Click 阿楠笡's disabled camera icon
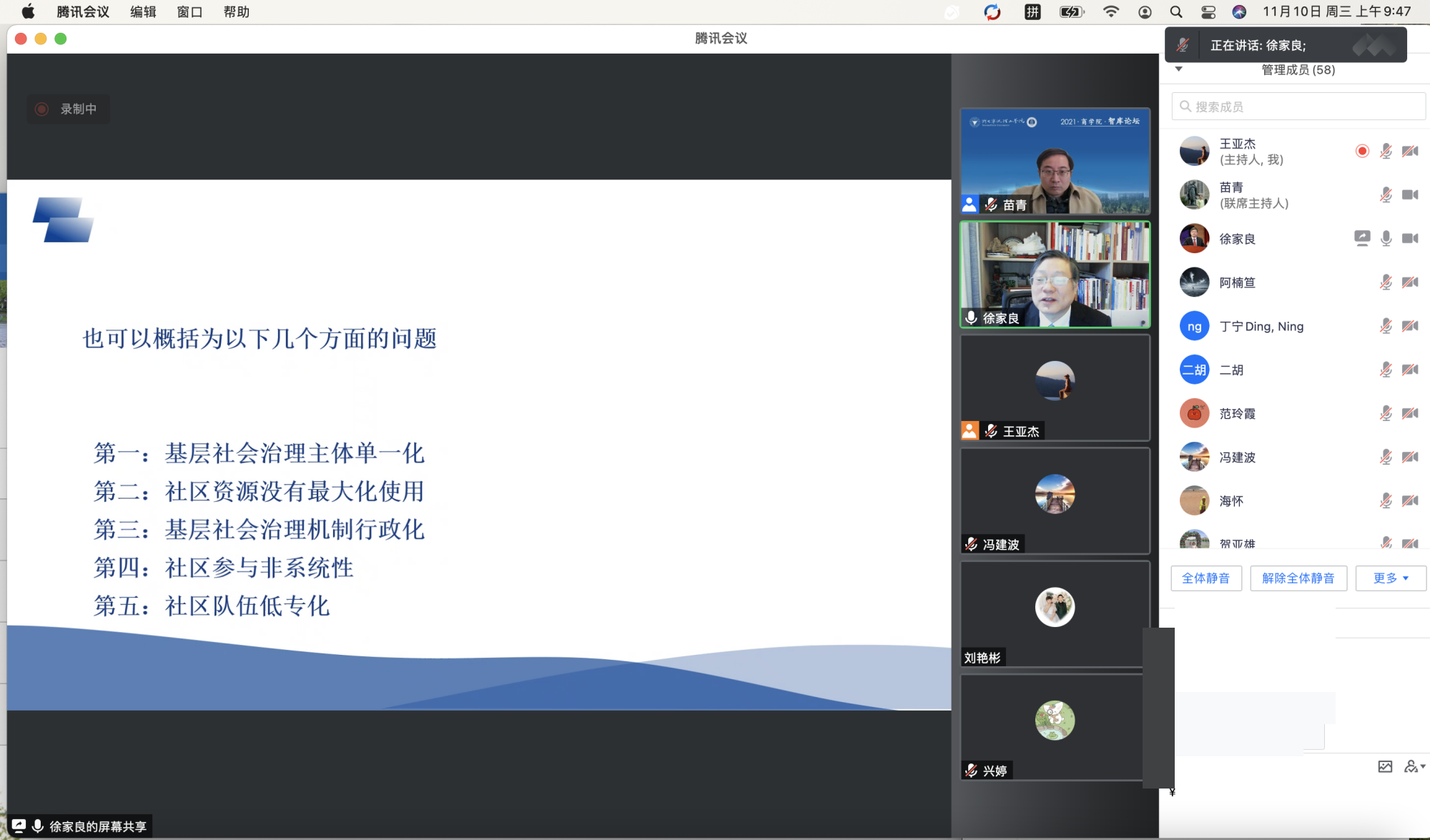The height and width of the screenshot is (840, 1430). 1410,282
